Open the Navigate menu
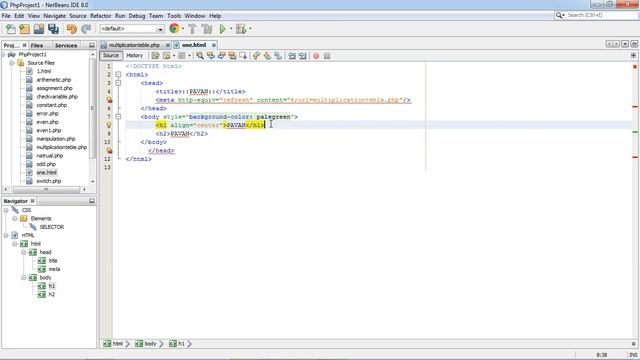The height and width of the screenshot is (360, 640). [54, 16]
